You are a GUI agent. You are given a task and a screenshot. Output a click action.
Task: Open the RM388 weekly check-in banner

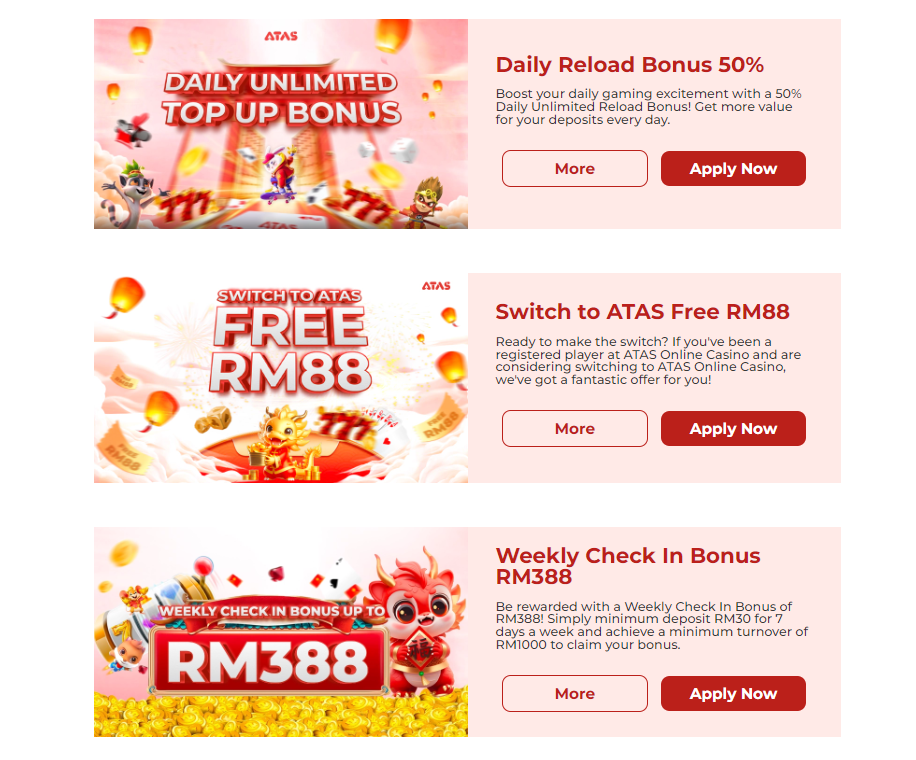(281, 632)
